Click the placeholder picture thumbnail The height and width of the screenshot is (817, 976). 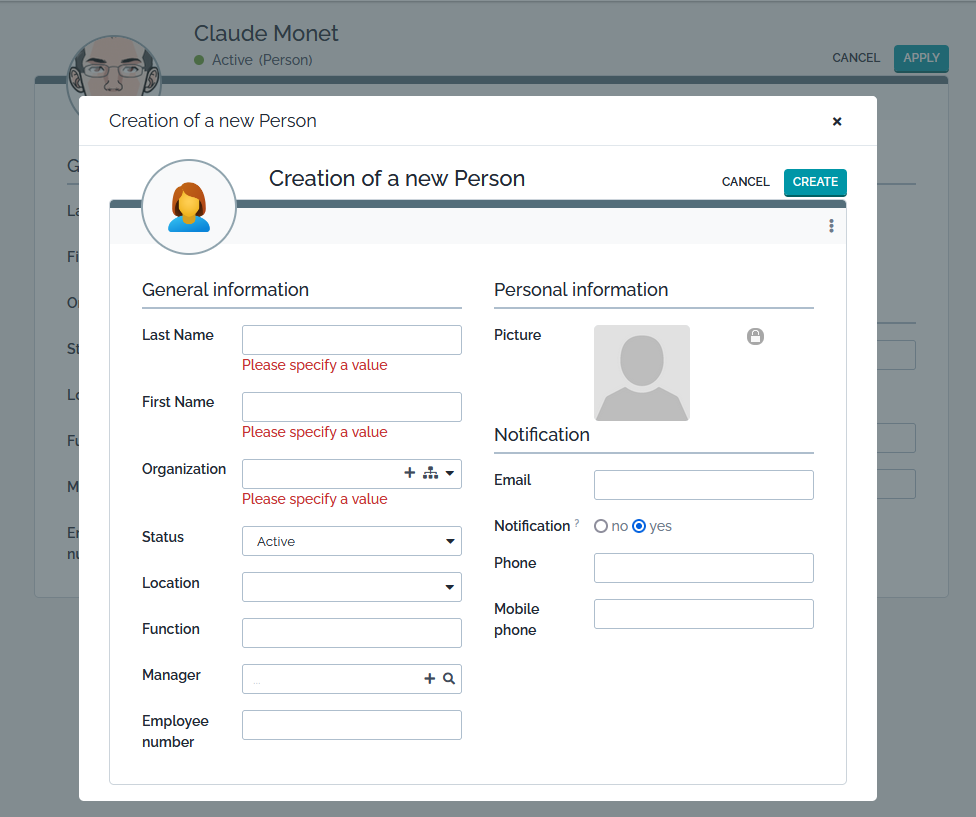[x=641, y=372]
